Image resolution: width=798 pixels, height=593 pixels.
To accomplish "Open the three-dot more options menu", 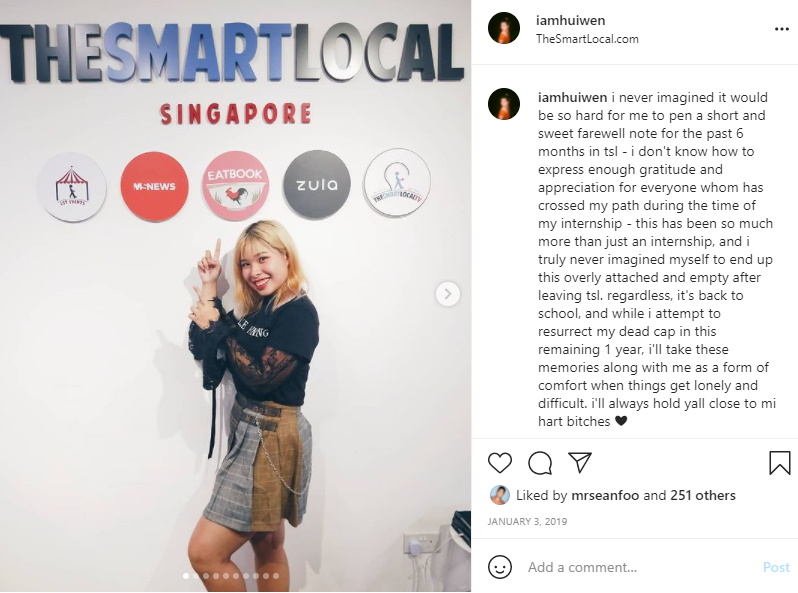I will (782, 29).
